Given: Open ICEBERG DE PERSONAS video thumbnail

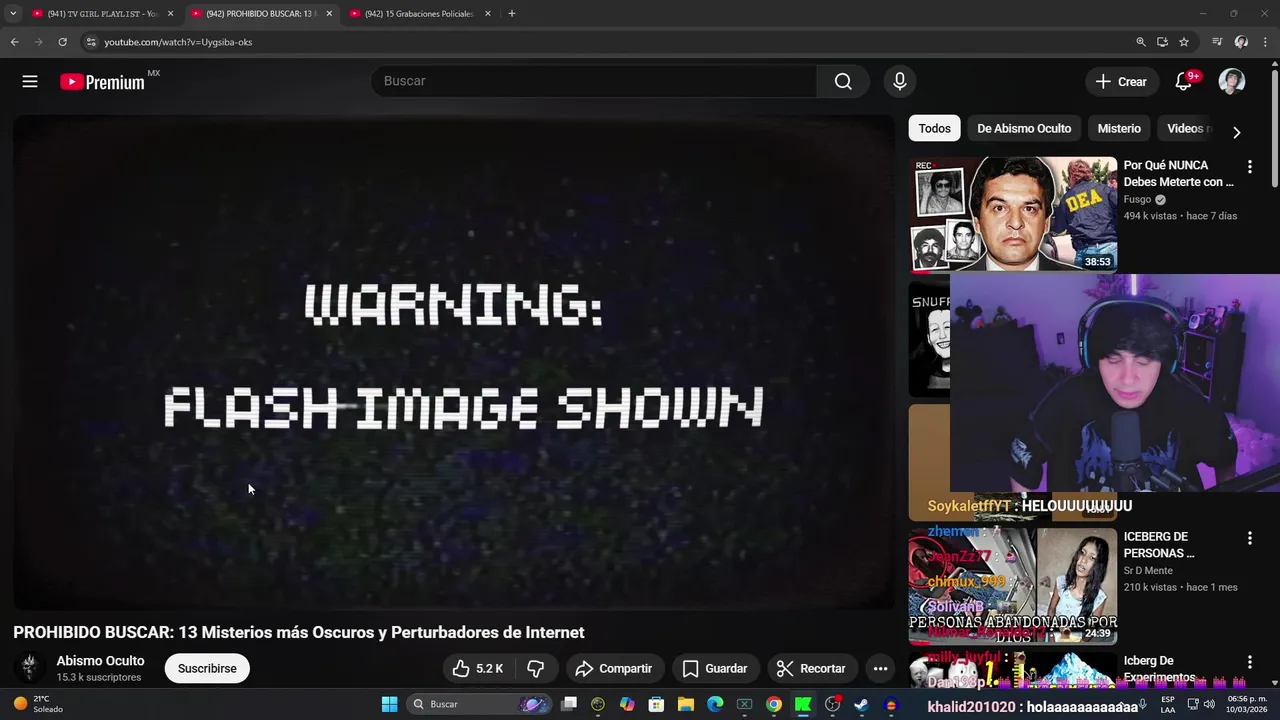Looking at the screenshot, I should [x=1013, y=586].
